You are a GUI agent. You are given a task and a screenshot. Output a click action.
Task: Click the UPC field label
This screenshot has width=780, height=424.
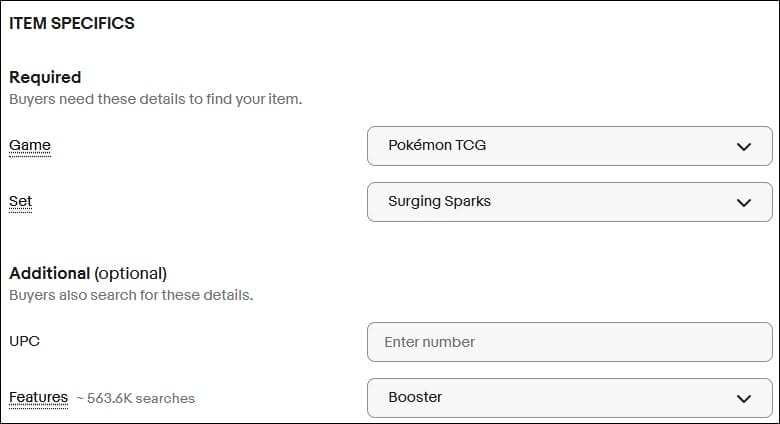coord(25,341)
